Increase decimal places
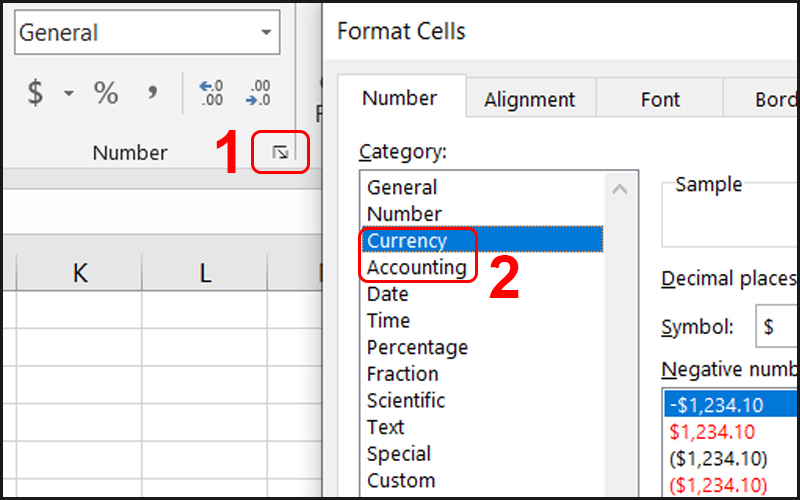 point(211,93)
